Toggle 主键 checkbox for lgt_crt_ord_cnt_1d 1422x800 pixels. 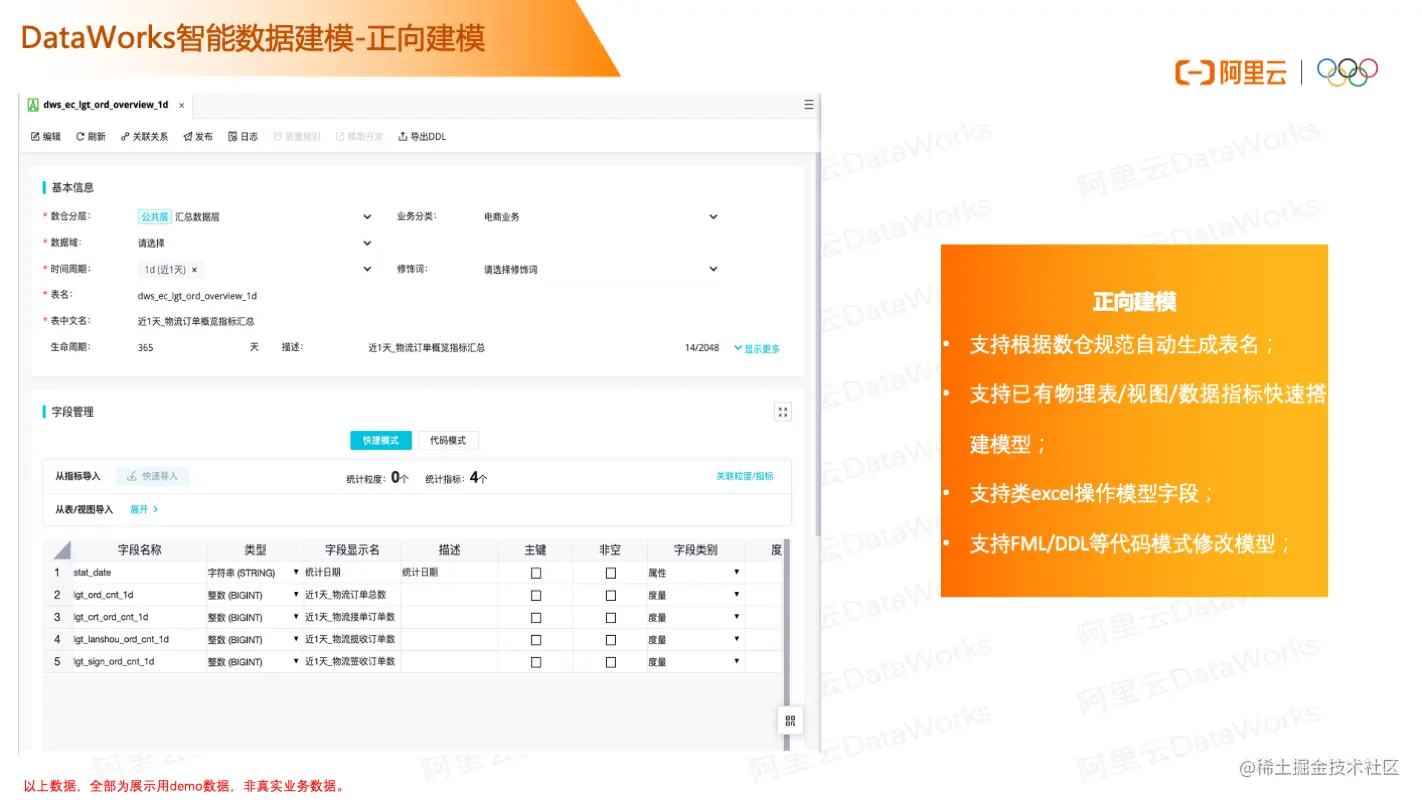[x=536, y=617]
